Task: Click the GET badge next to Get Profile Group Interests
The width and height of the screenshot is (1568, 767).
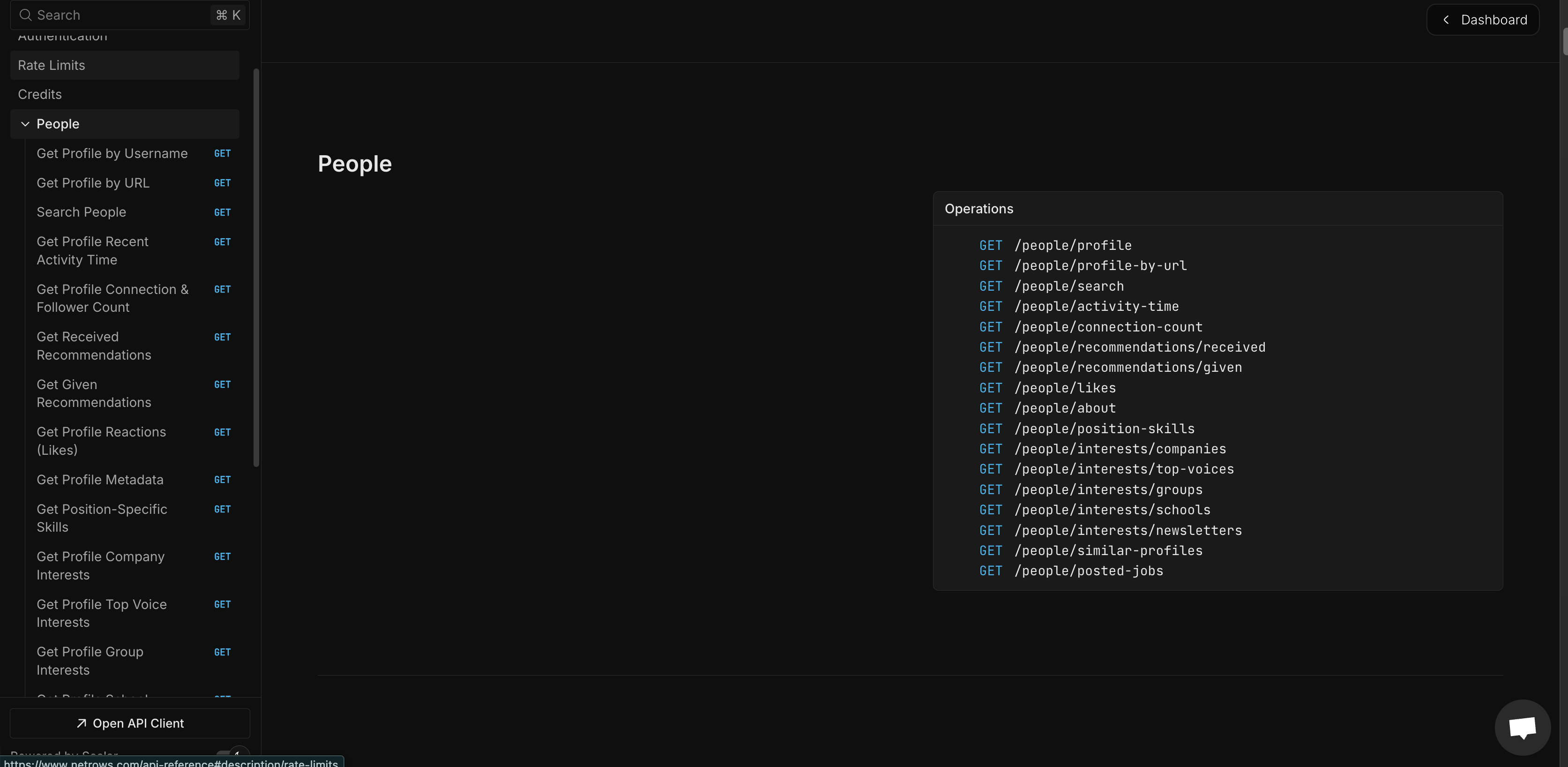Action: (222, 652)
